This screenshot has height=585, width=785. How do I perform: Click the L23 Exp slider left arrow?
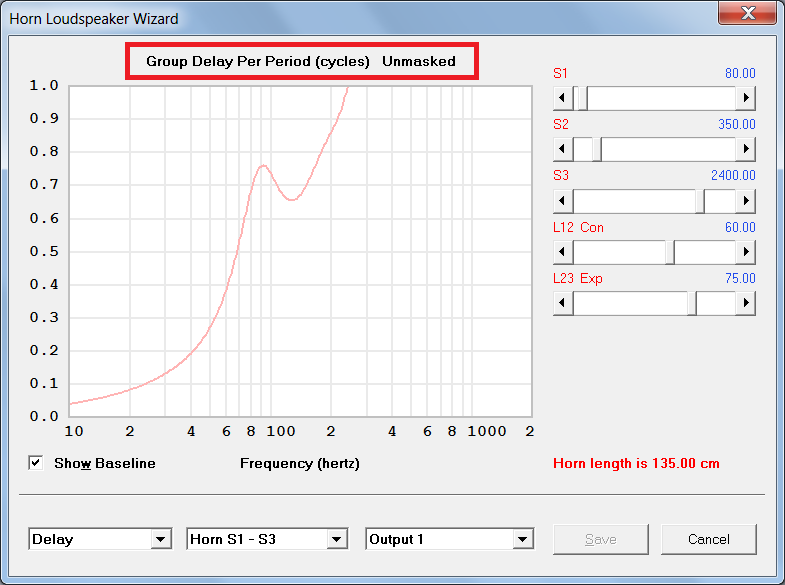pyautogui.click(x=563, y=303)
